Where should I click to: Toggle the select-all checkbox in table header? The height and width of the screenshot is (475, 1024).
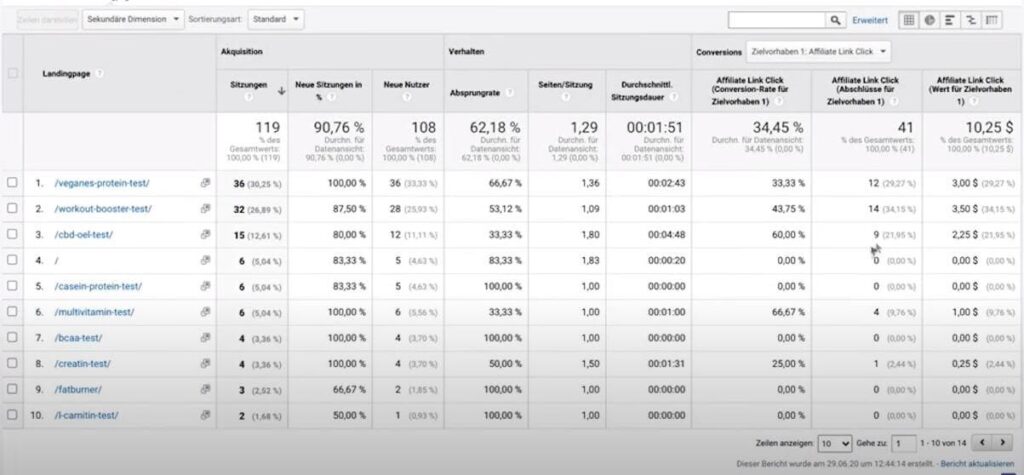pyautogui.click(x=12, y=73)
